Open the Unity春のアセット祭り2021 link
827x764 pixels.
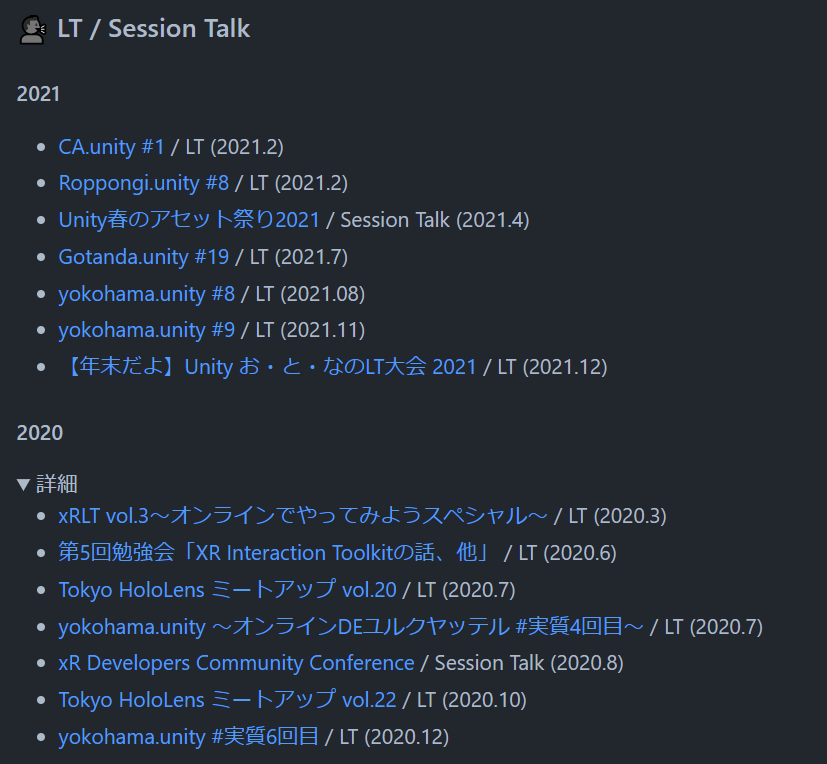187,219
